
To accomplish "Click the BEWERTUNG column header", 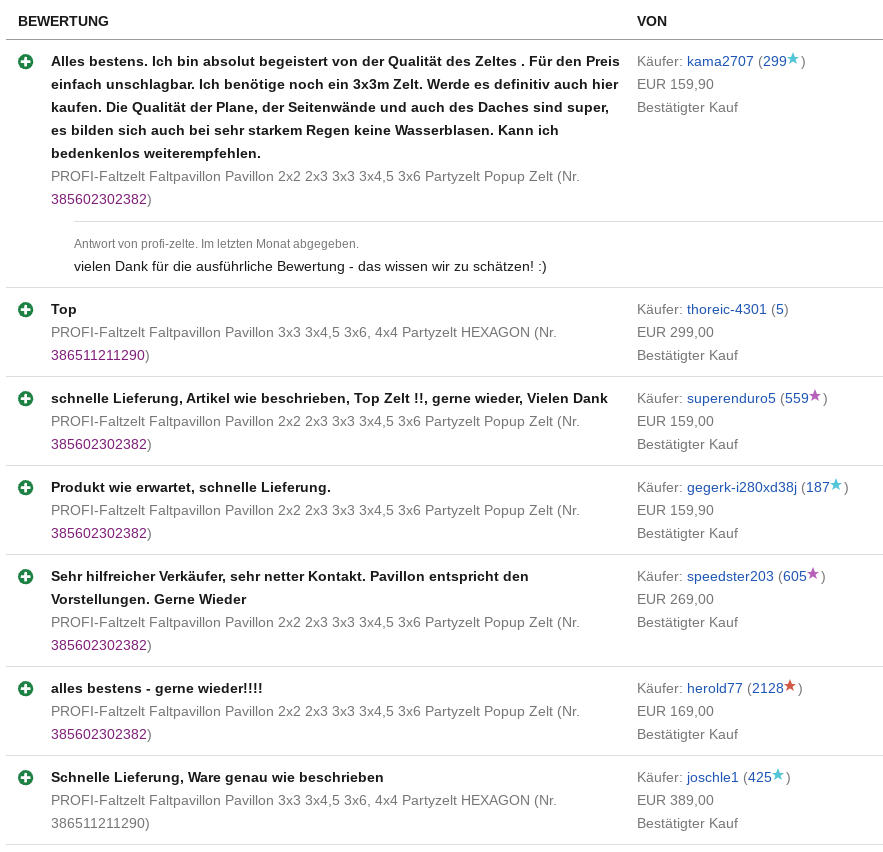I will click(63, 21).
